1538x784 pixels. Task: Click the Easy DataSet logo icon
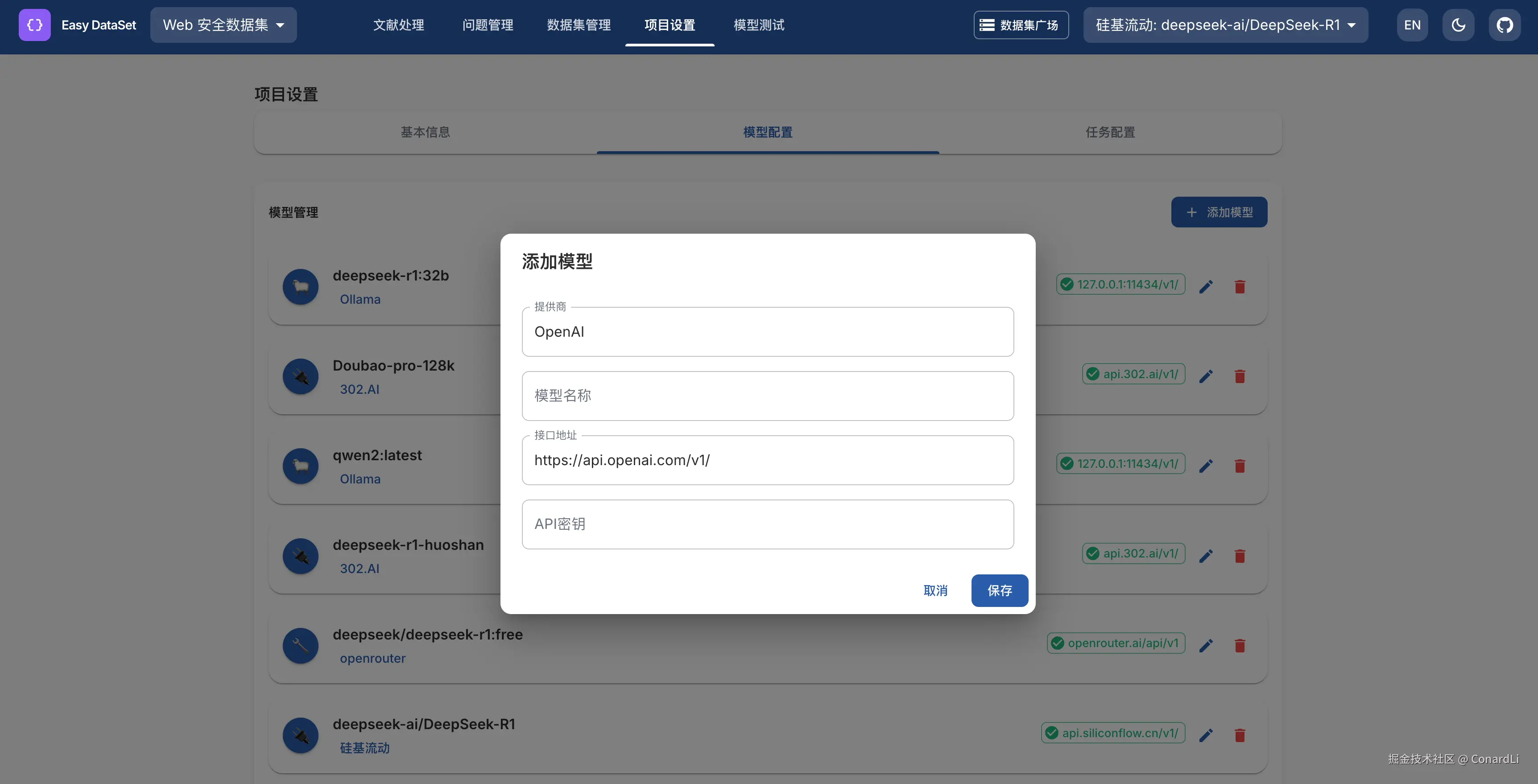tap(35, 25)
